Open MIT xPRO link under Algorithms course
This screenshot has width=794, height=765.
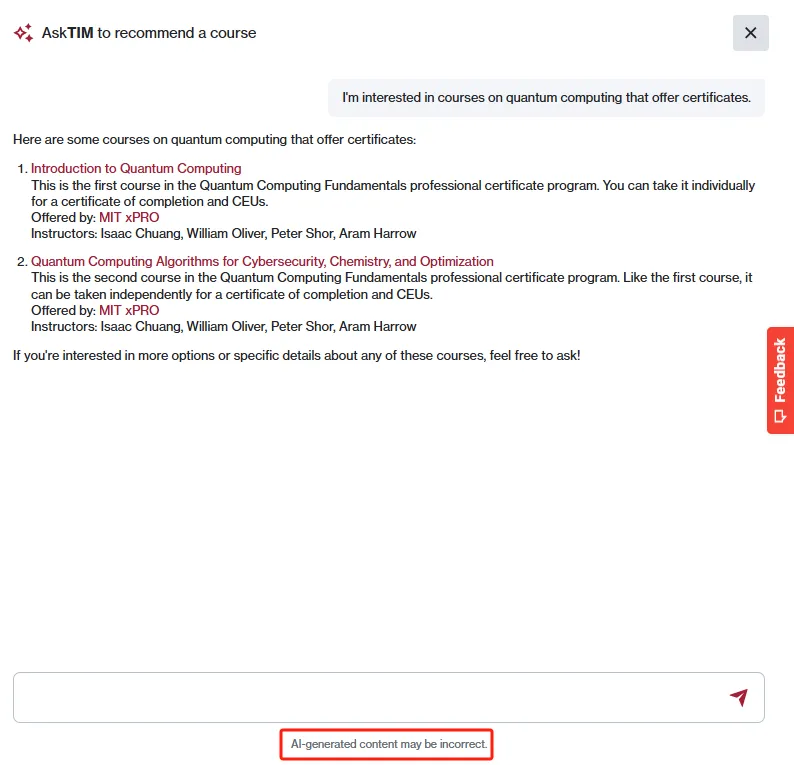tap(129, 310)
